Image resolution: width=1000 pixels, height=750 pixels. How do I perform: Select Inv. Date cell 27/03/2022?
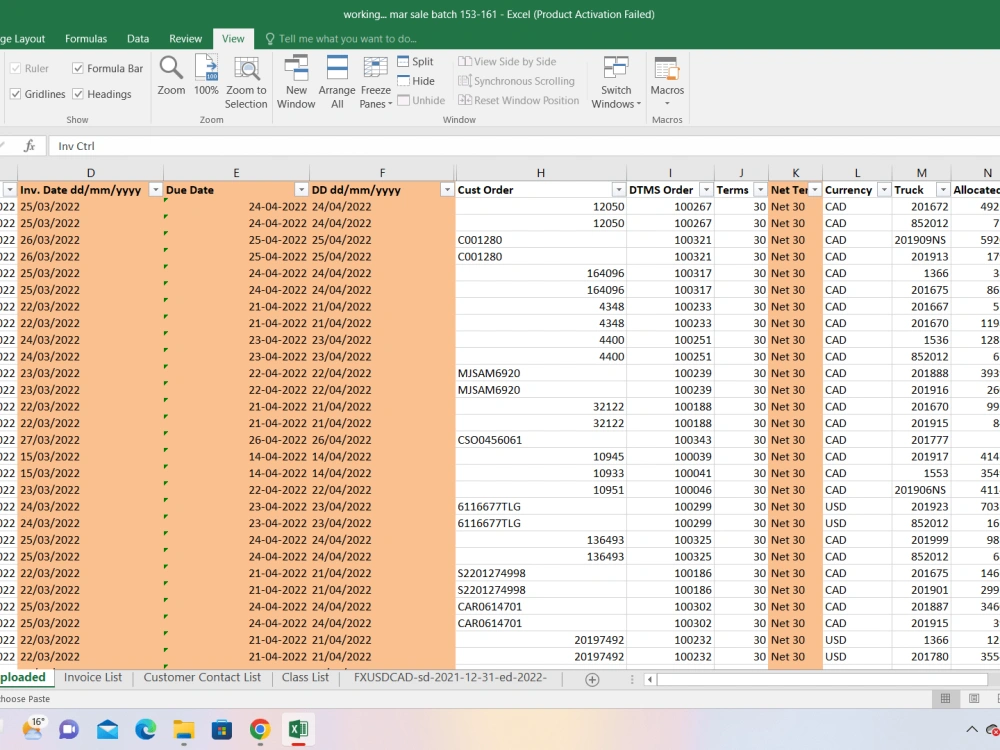(91, 440)
